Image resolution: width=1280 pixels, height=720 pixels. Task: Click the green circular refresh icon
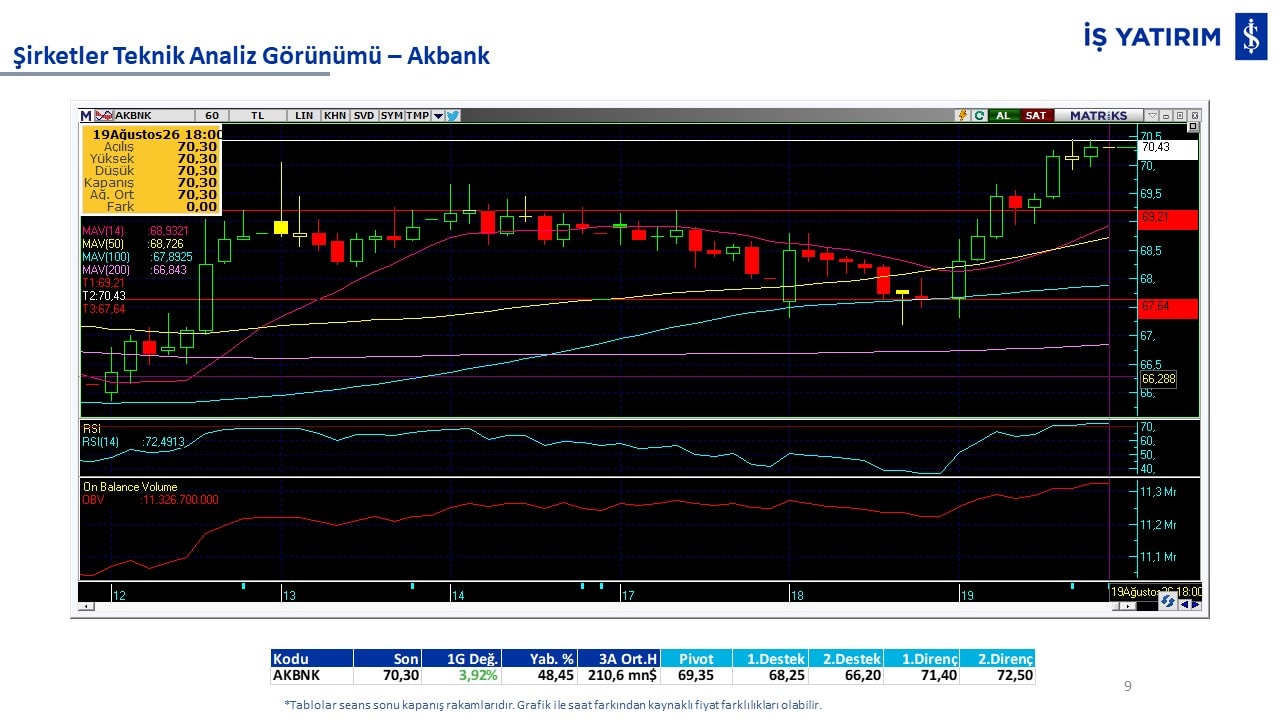click(980, 115)
